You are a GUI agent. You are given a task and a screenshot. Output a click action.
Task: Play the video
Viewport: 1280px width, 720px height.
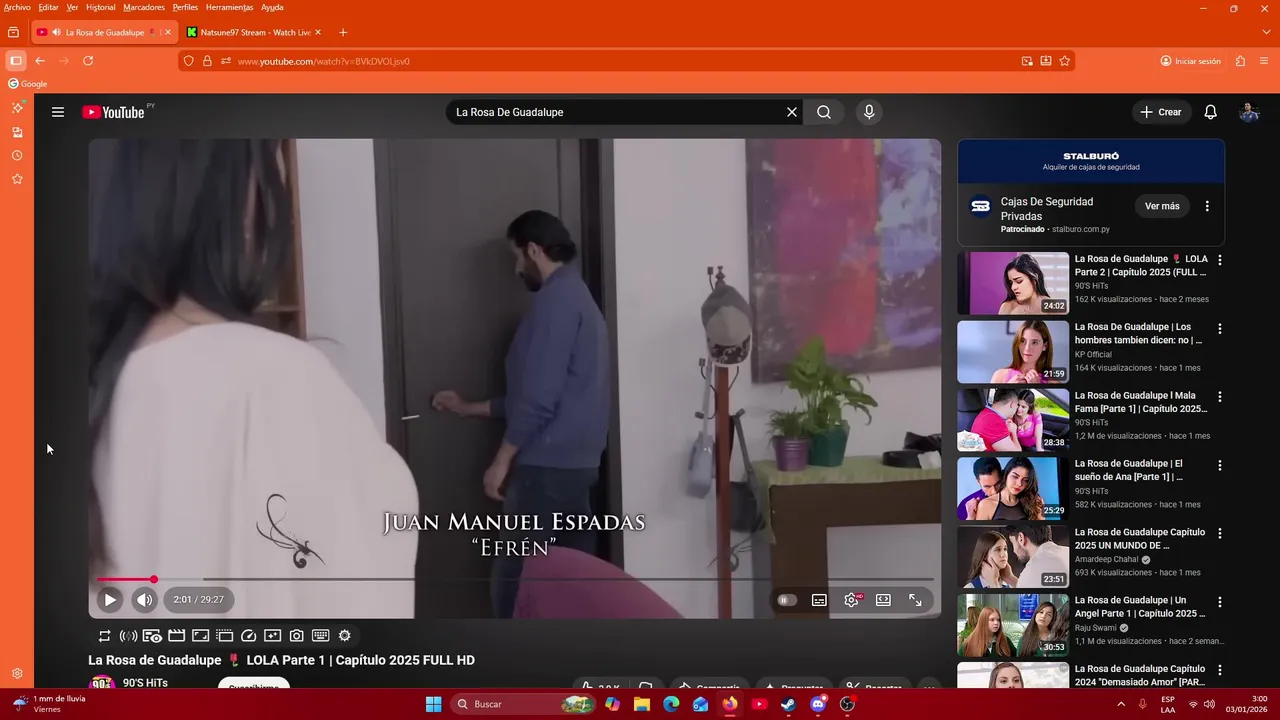(x=110, y=600)
